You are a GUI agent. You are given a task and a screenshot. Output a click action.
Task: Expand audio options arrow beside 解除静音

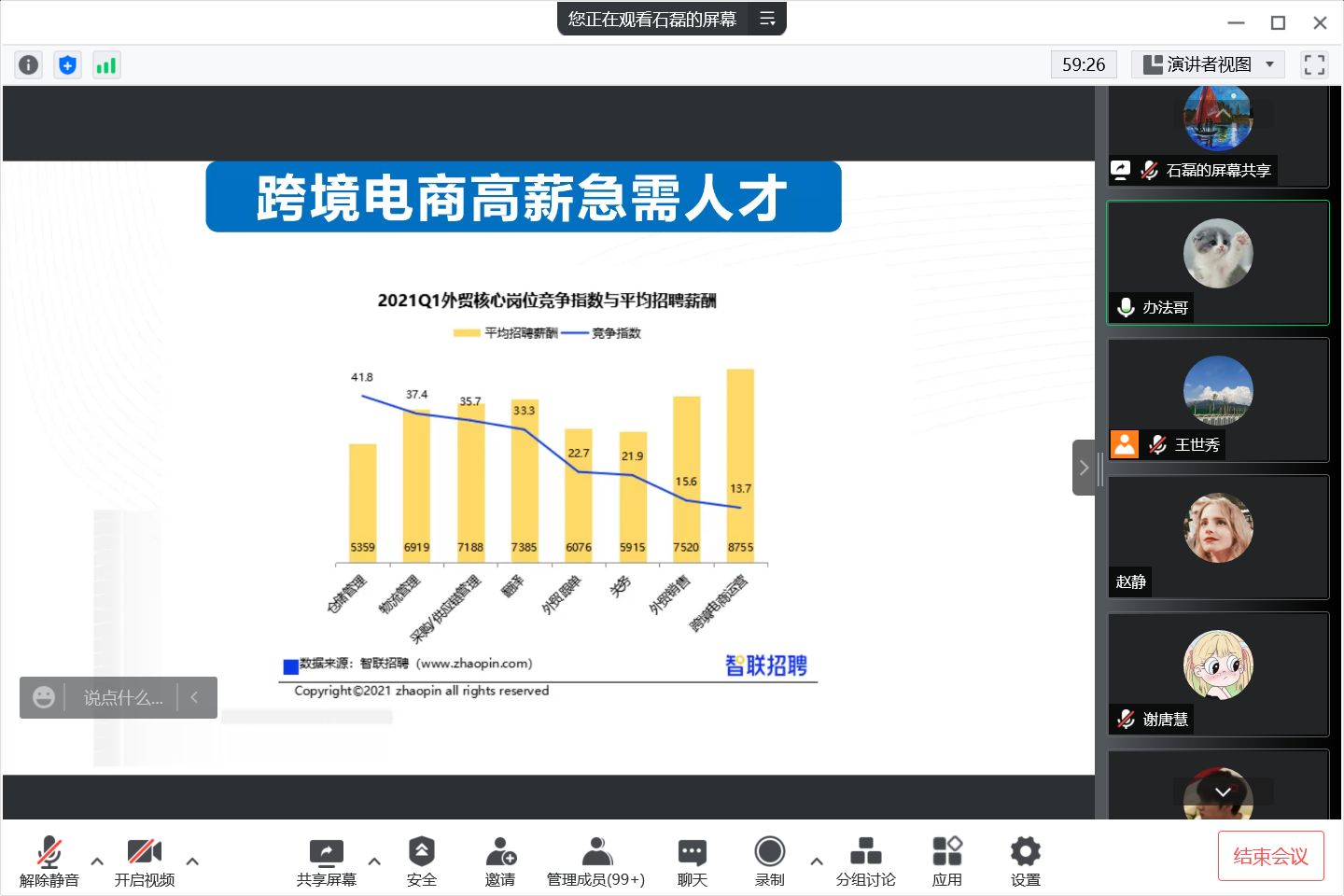click(x=97, y=861)
